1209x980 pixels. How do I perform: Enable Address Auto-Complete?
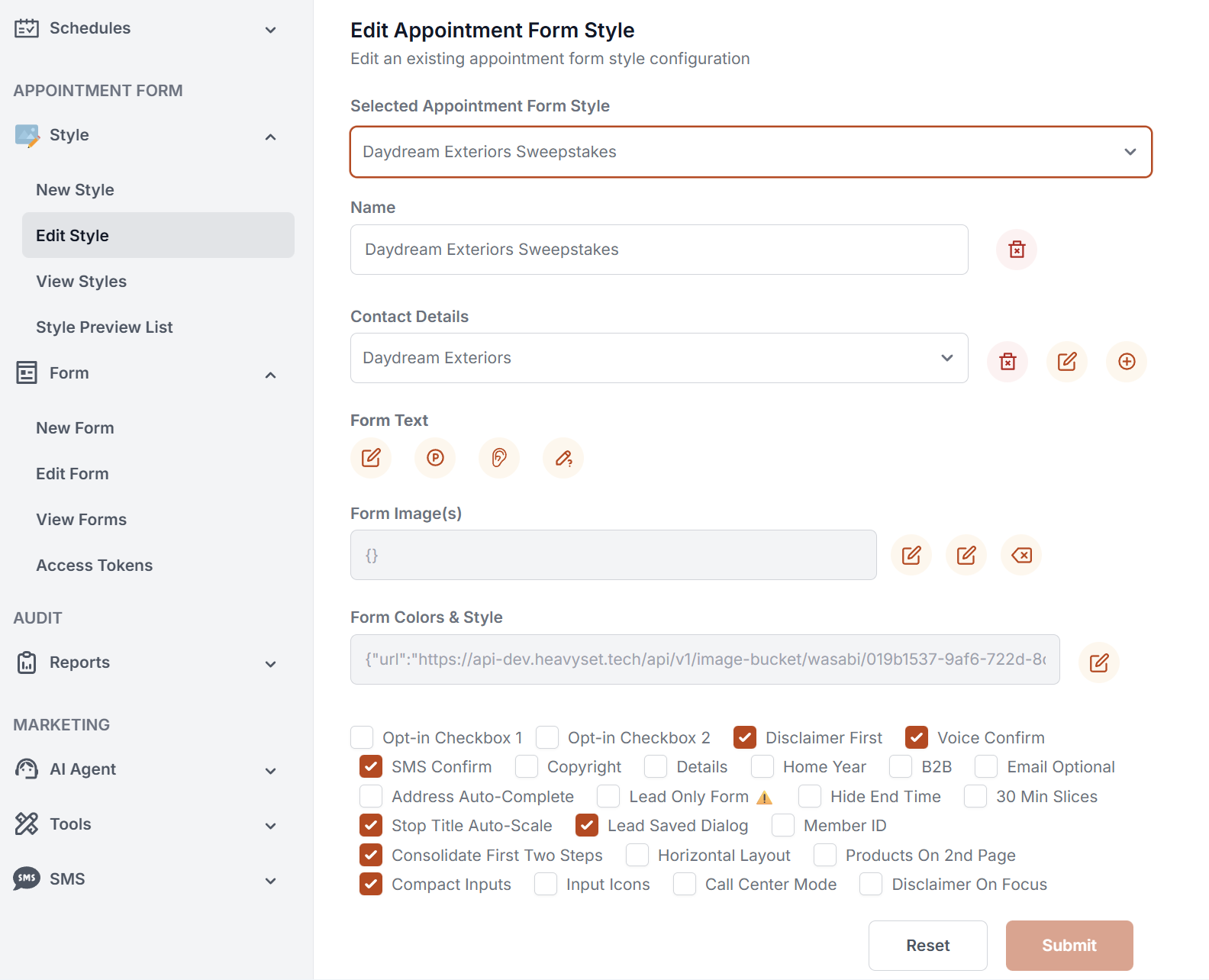pyautogui.click(x=371, y=796)
